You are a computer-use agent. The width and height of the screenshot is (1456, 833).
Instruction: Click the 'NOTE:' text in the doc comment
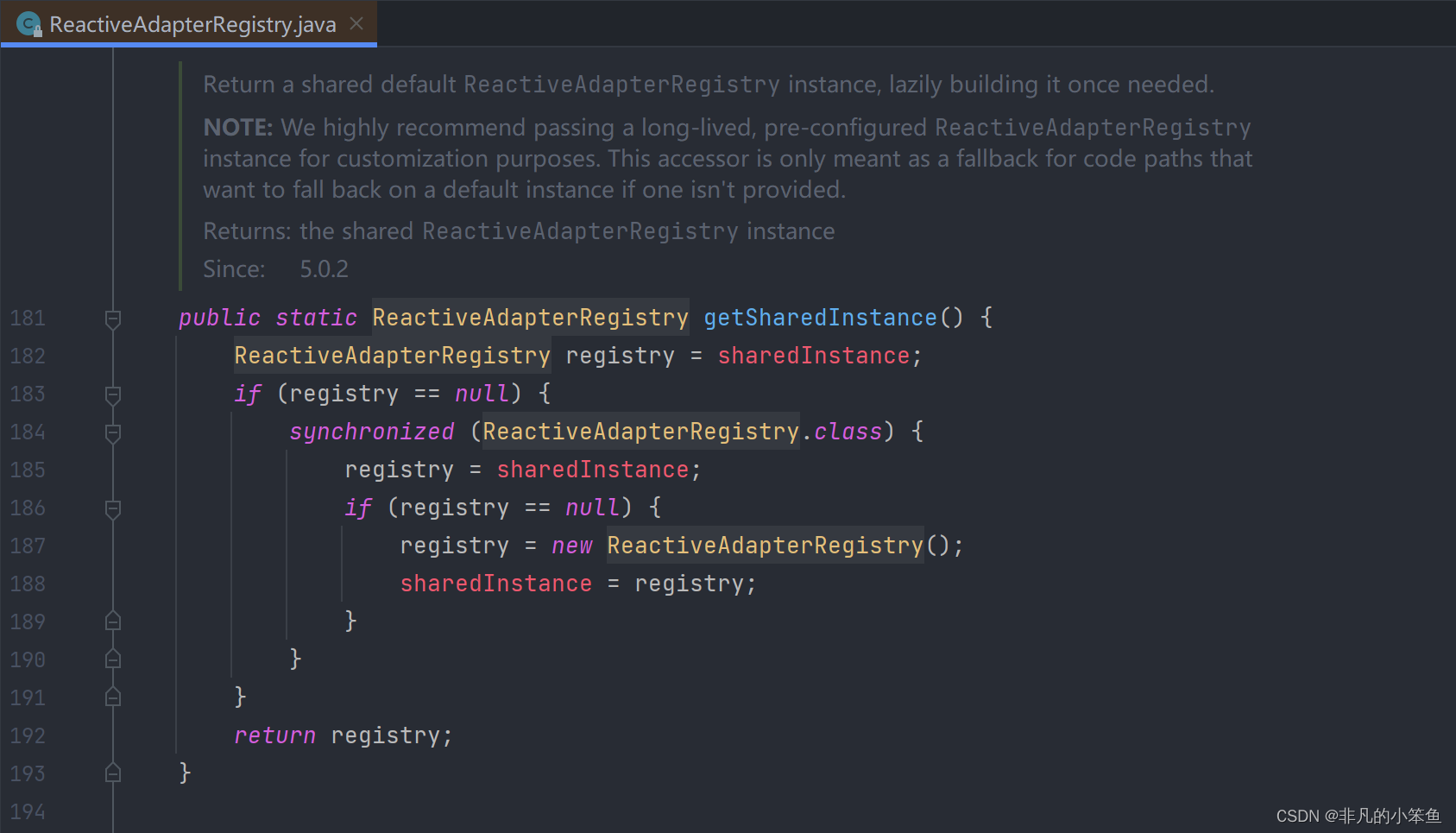pyautogui.click(x=238, y=128)
